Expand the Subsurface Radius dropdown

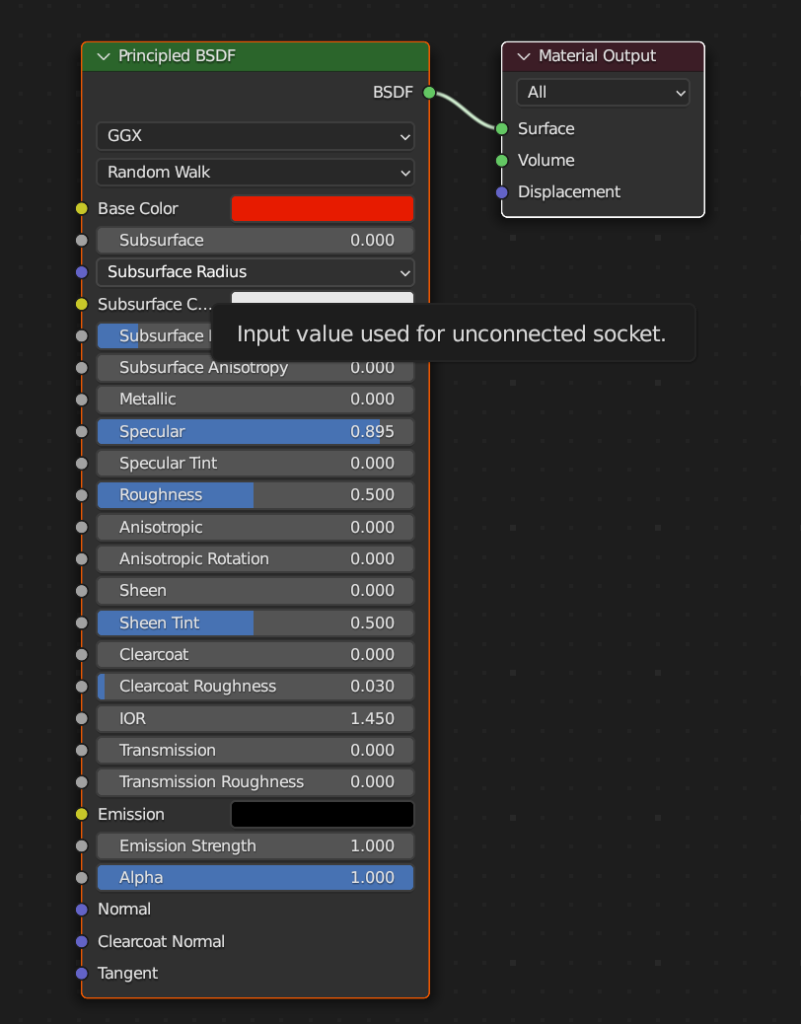tap(255, 272)
